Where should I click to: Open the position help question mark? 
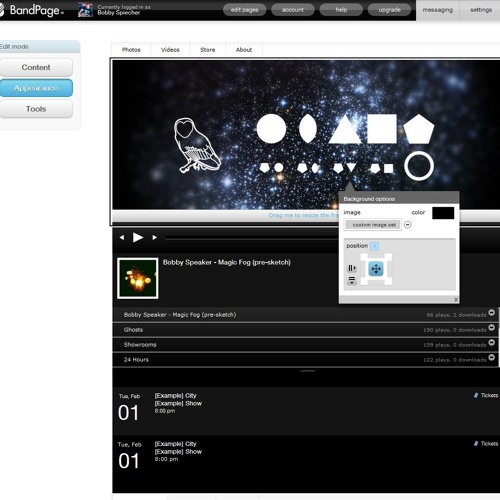374,246
